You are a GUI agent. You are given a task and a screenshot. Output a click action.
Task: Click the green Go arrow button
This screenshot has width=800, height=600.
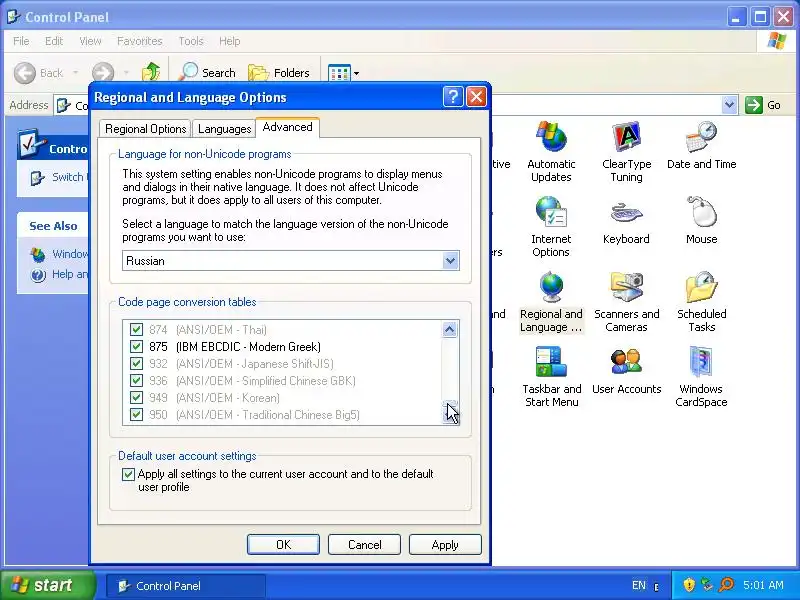coord(753,105)
